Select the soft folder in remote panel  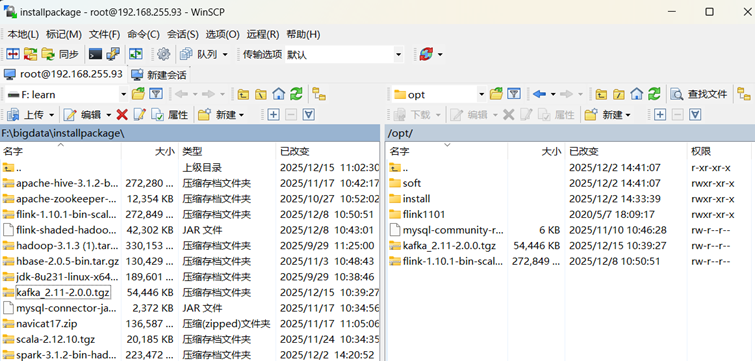[x=412, y=183]
